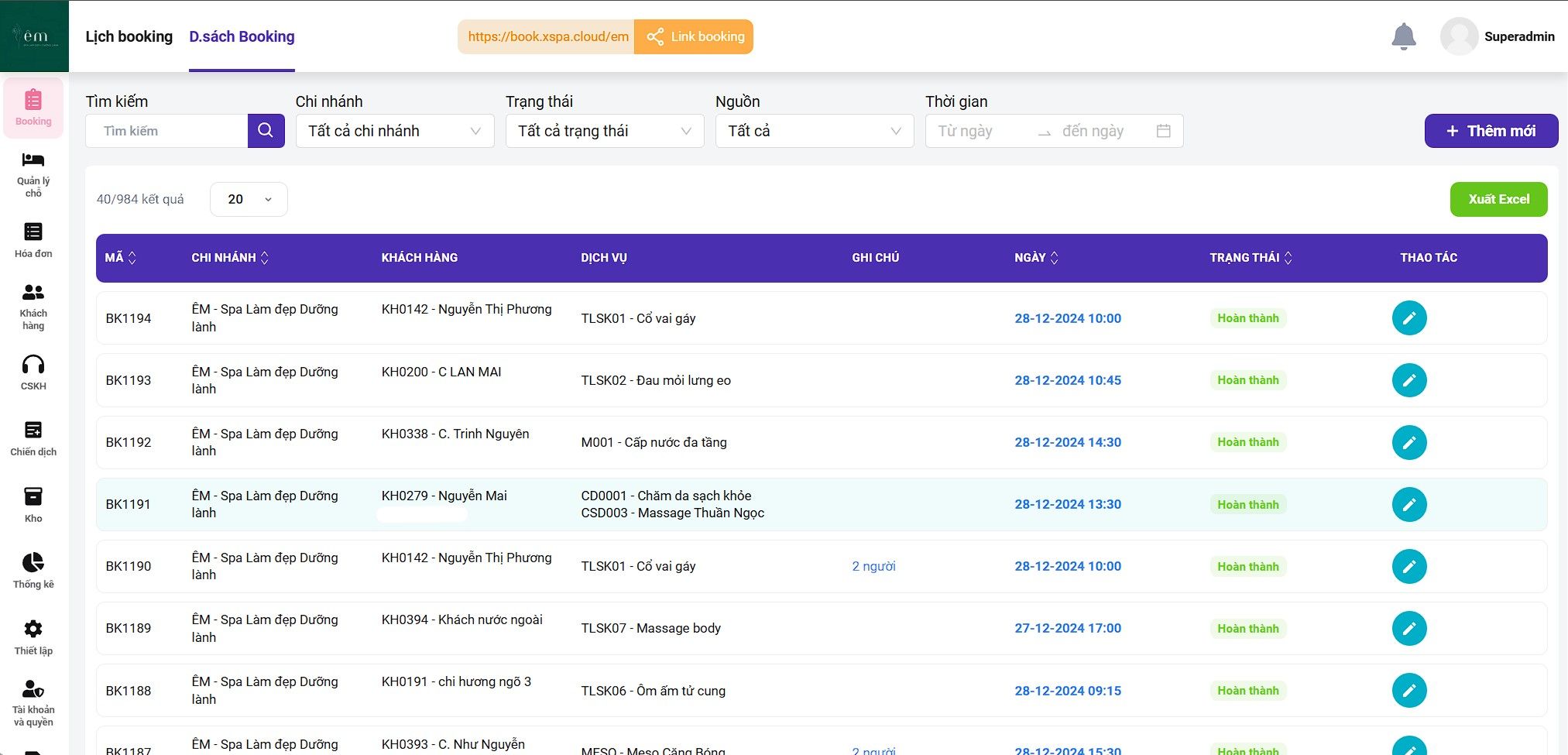Click date 28-12-2024 14:30

click(1068, 442)
